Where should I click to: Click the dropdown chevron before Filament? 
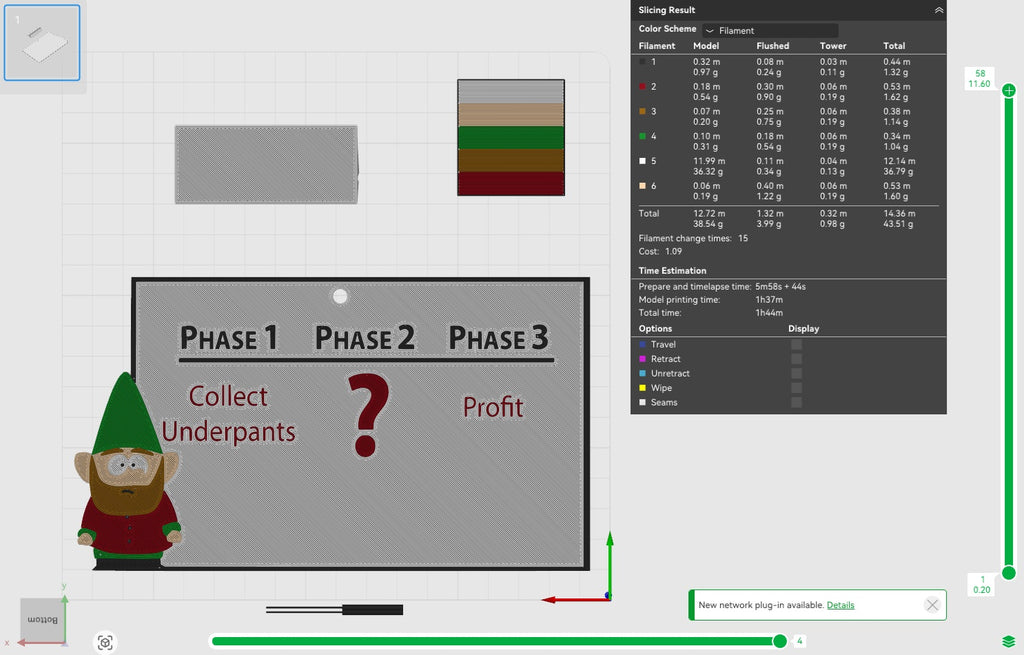710,31
